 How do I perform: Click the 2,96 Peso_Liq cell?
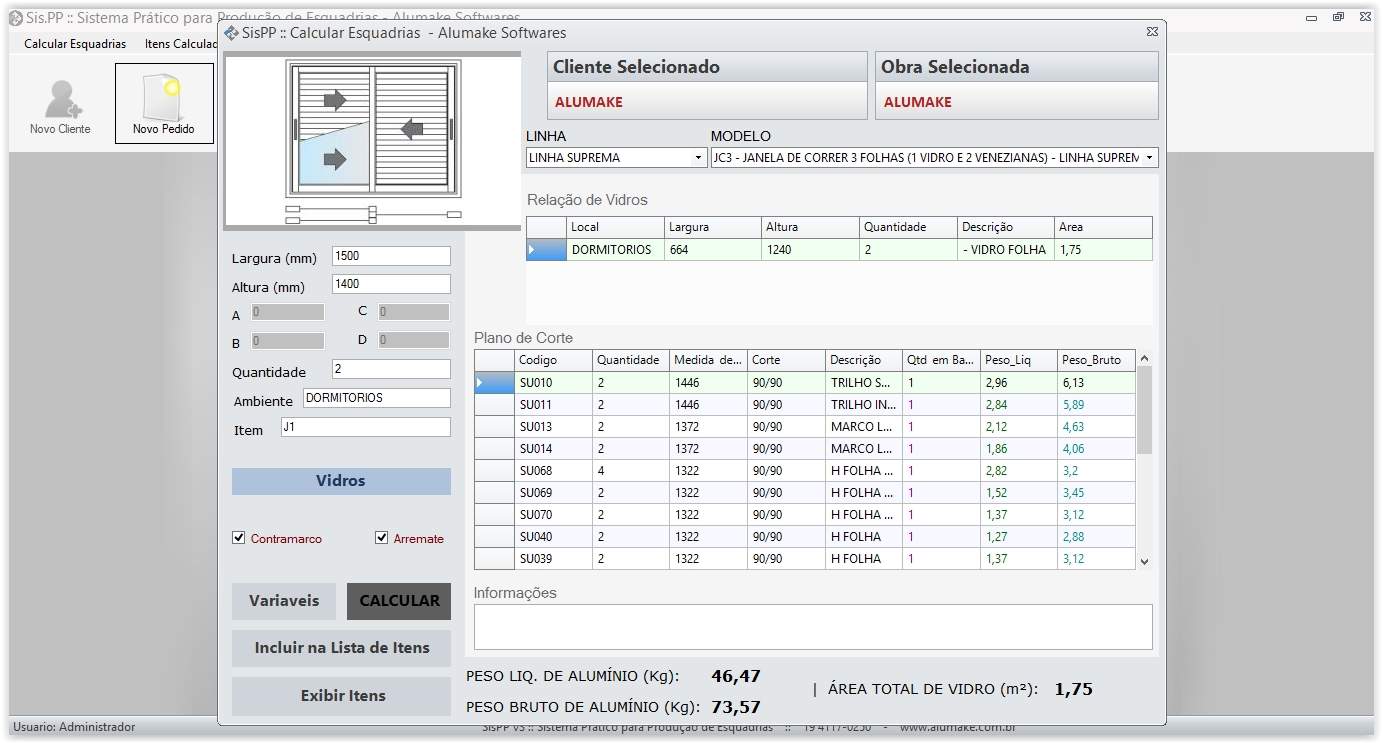point(1019,383)
